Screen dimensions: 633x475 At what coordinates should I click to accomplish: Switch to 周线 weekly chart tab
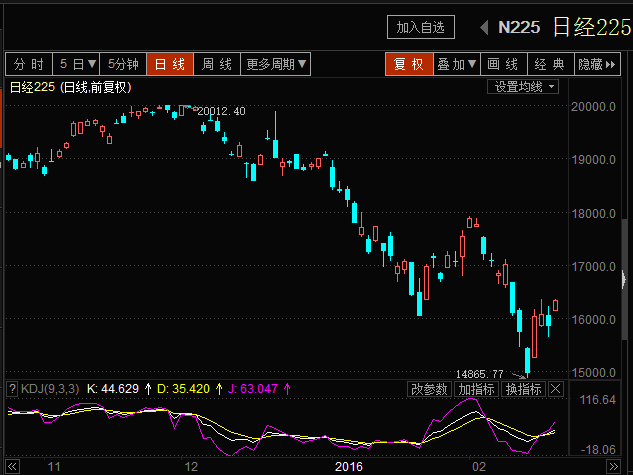(217, 64)
